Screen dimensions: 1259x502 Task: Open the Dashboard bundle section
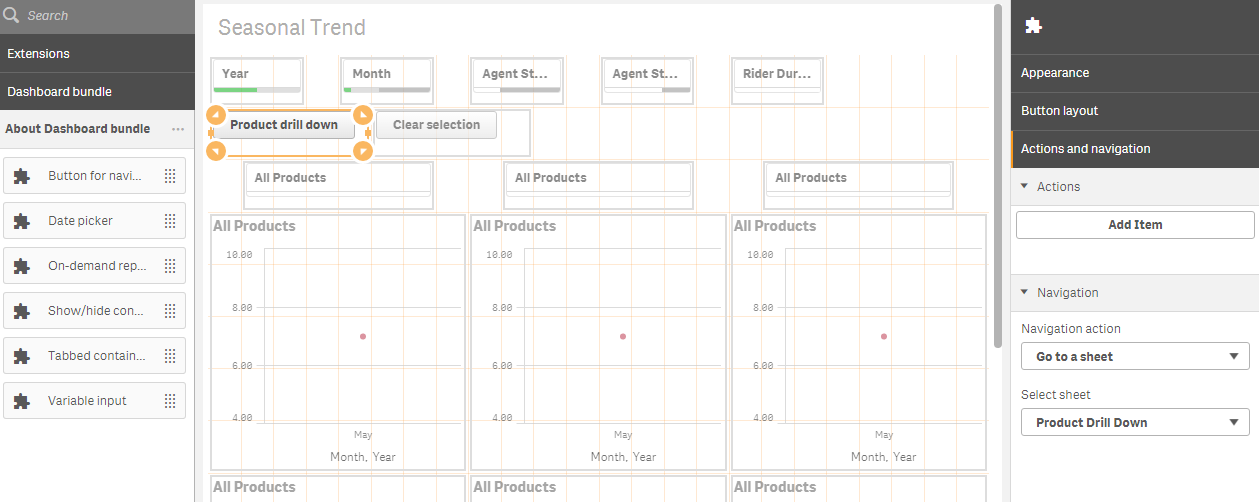(97, 91)
